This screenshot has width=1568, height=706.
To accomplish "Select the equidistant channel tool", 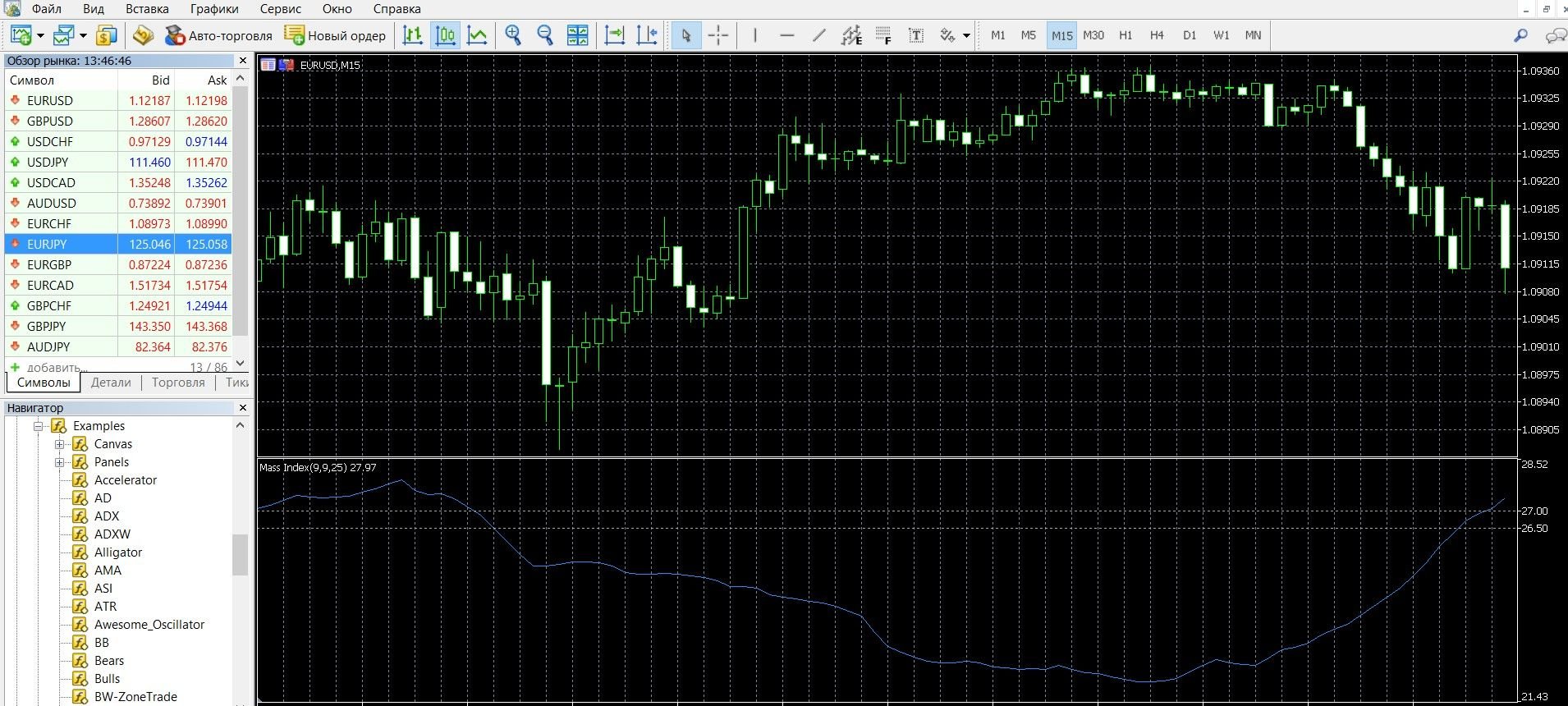I will (851, 35).
